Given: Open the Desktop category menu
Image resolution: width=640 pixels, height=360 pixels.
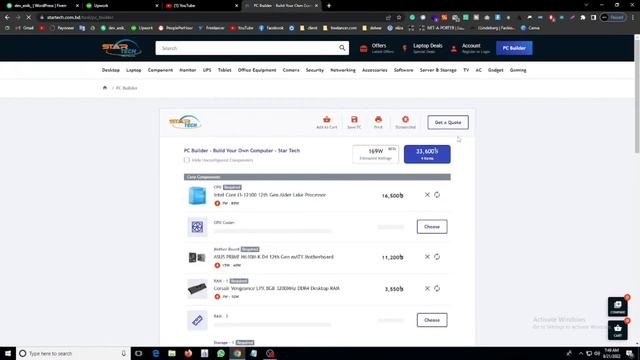Looking at the screenshot, I should 111,70.
